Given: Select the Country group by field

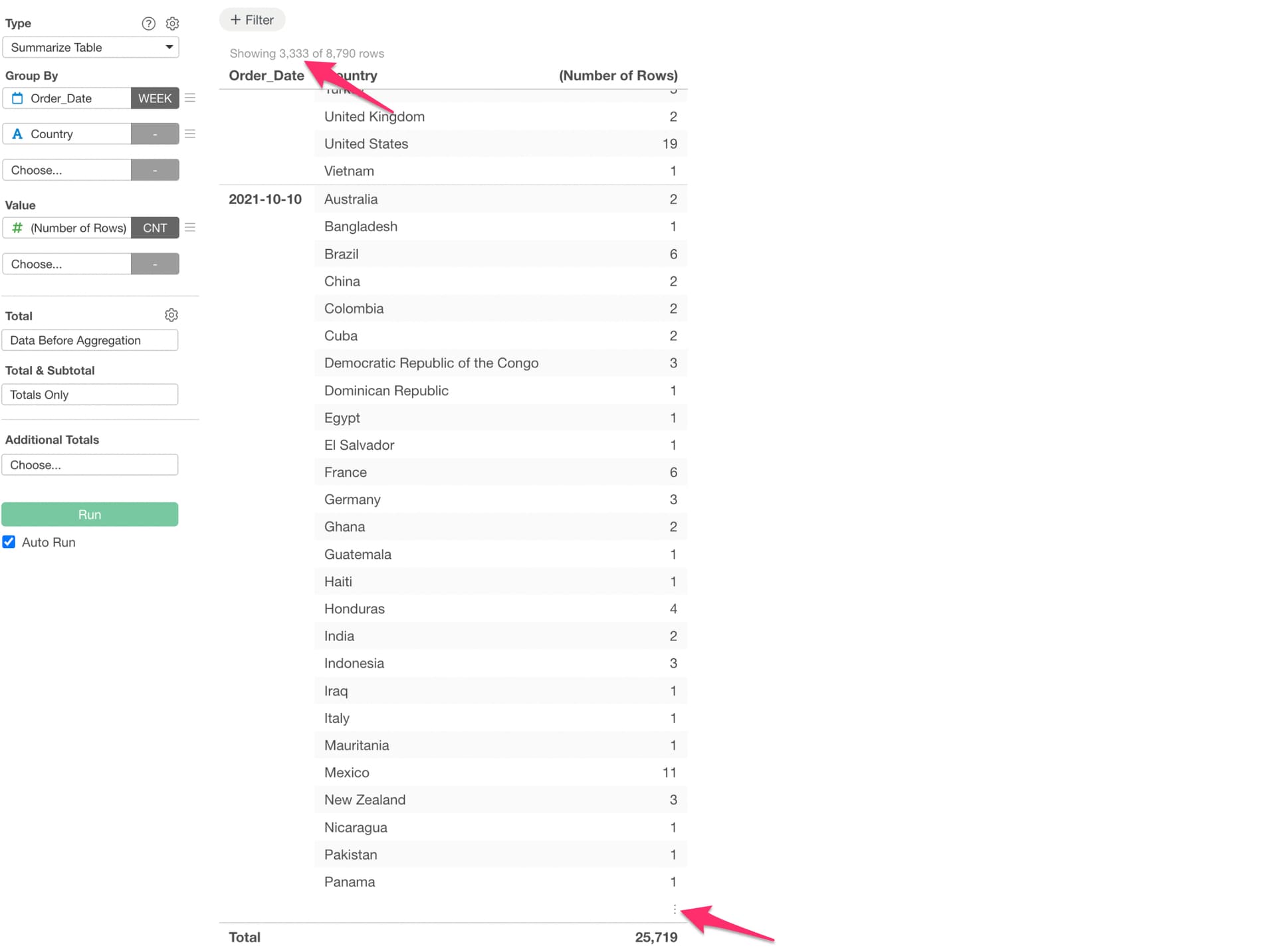Looking at the screenshot, I should click(x=67, y=134).
